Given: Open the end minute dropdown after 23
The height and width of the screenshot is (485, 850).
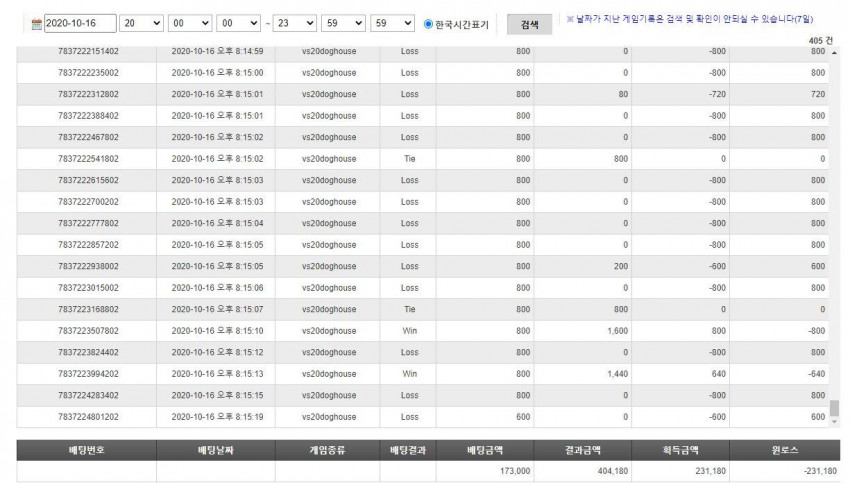Looking at the screenshot, I should tap(343, 23).
